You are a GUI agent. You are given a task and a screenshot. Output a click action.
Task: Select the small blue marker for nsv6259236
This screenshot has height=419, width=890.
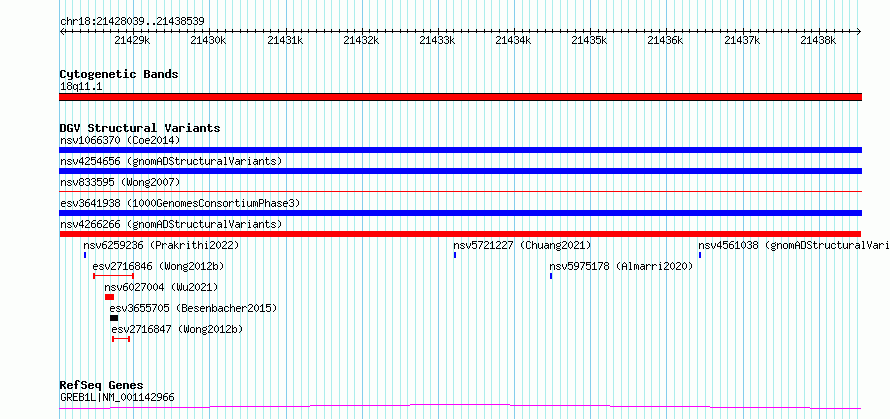coord(85,255)
